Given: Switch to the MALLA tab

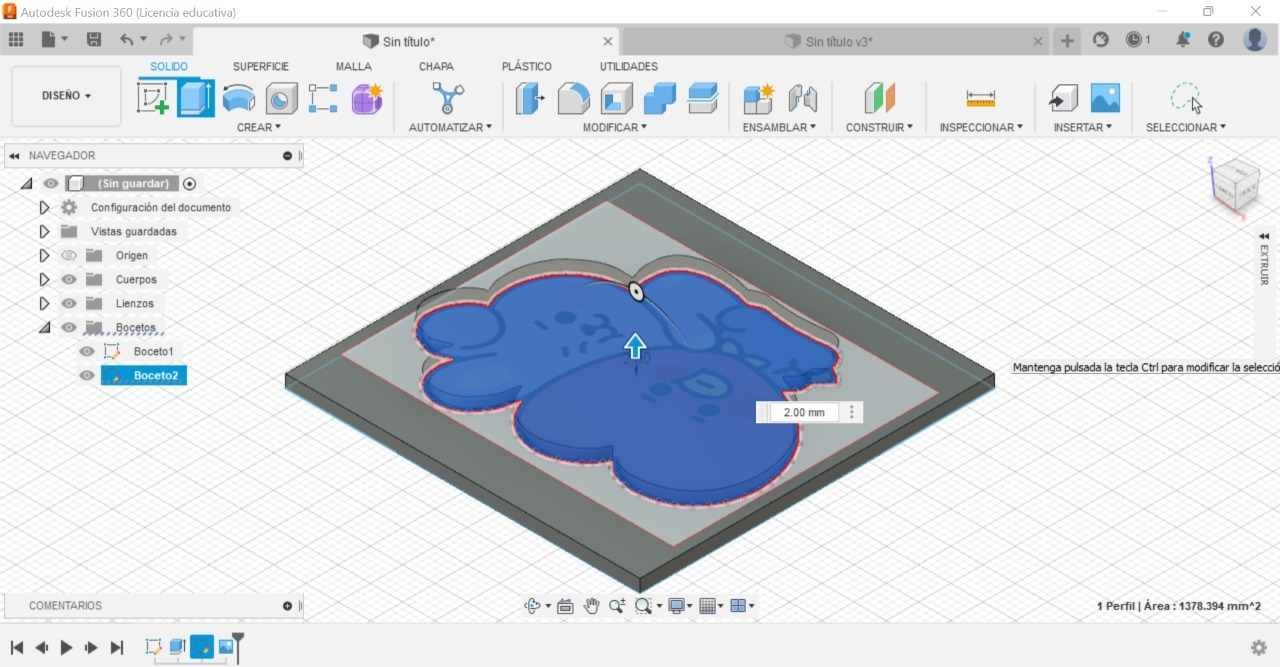Looking at the screenshot, I should tap(353, 67).
